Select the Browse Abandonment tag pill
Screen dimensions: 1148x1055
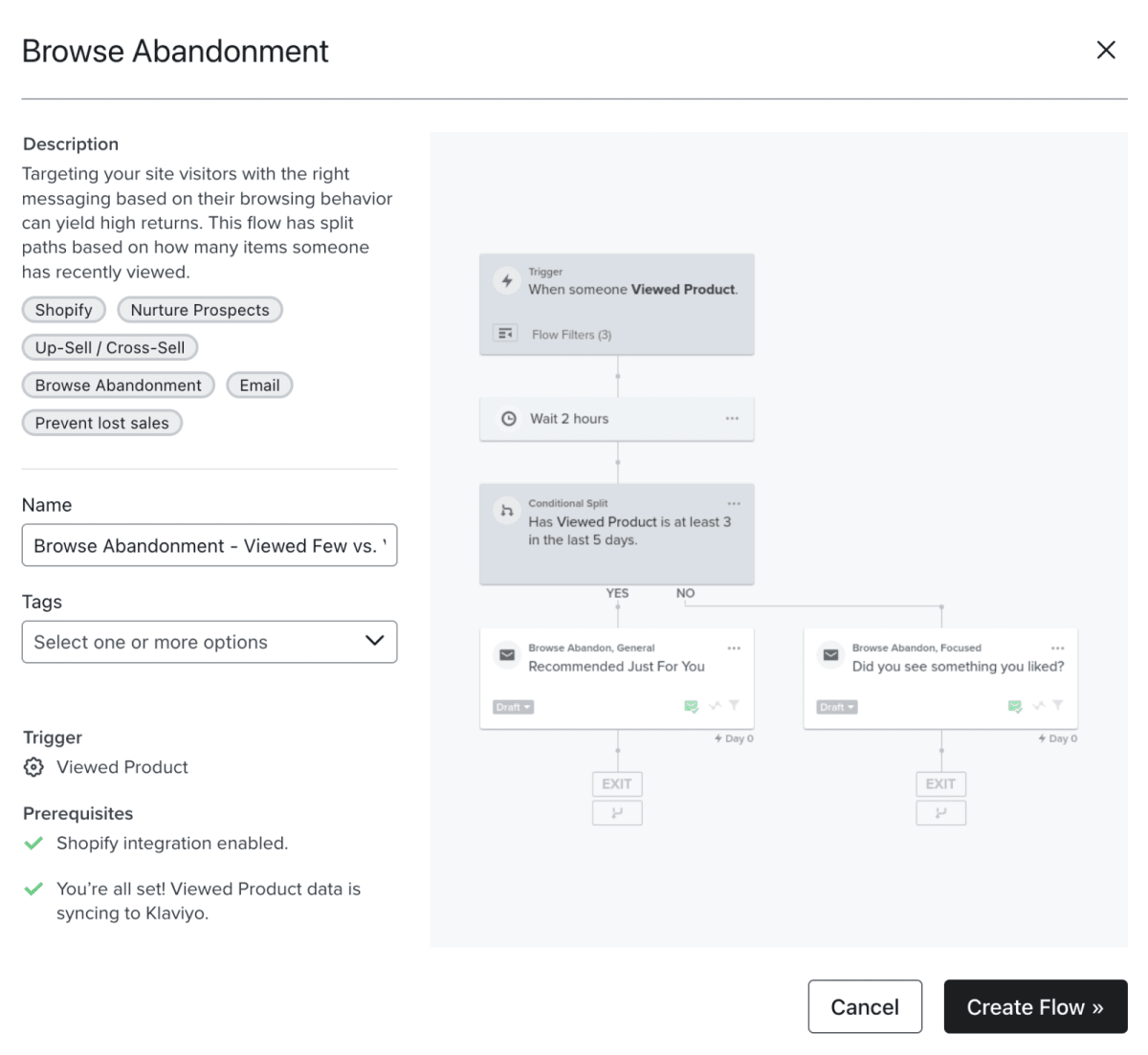119,385
